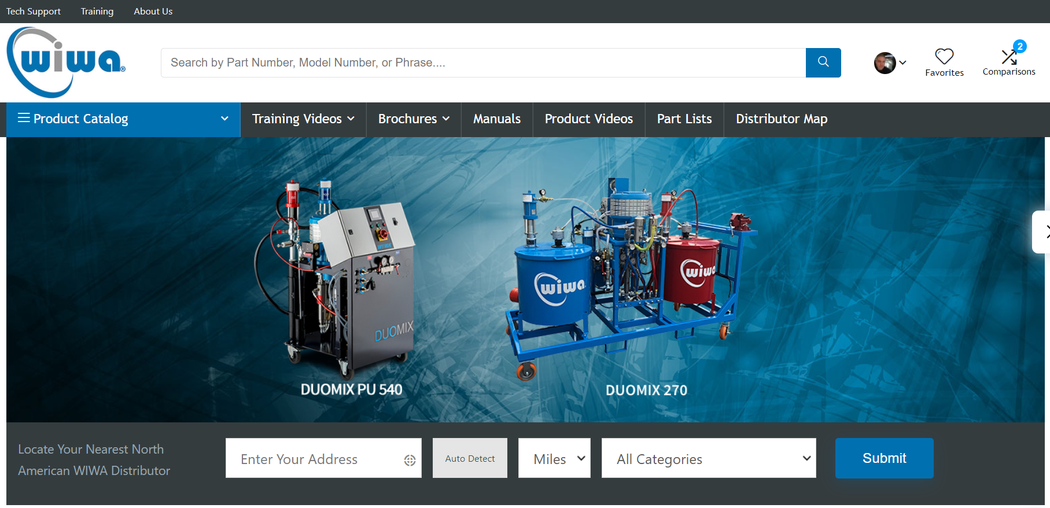
Task: Click the address locate crosshair icon
Action: (410, 460)
